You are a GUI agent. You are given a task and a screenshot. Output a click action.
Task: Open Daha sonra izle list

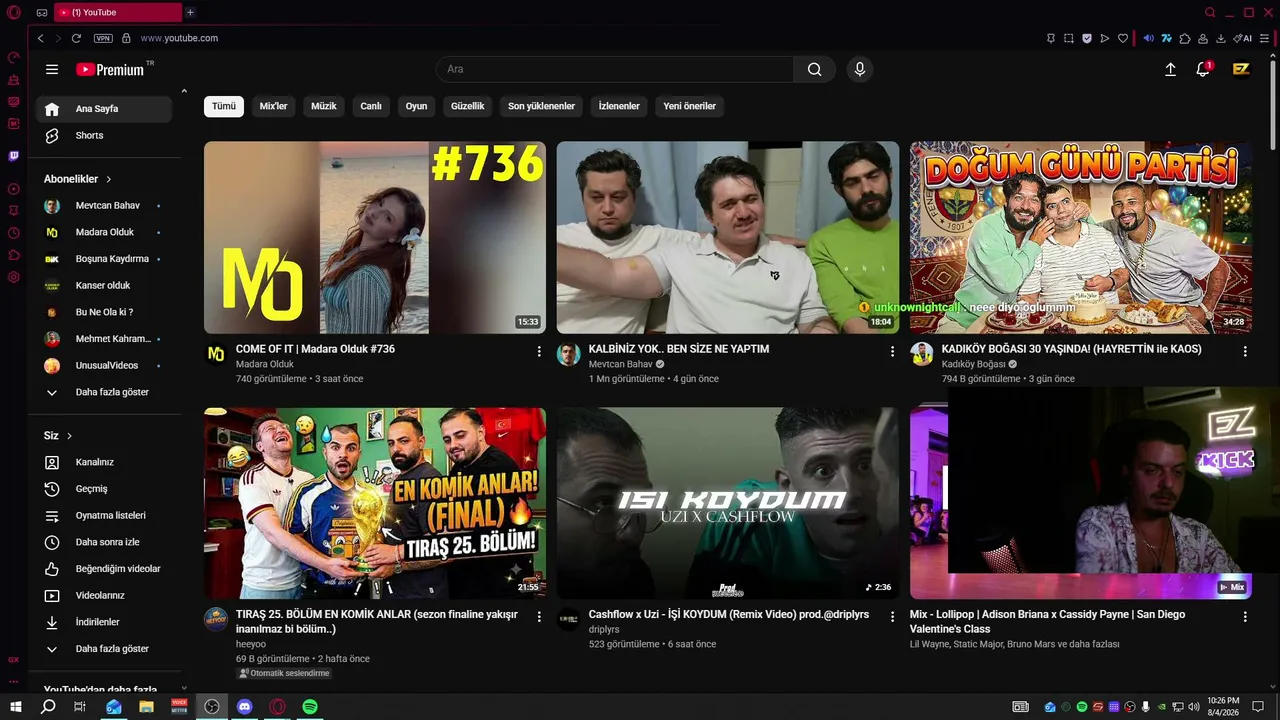[104, 542]
